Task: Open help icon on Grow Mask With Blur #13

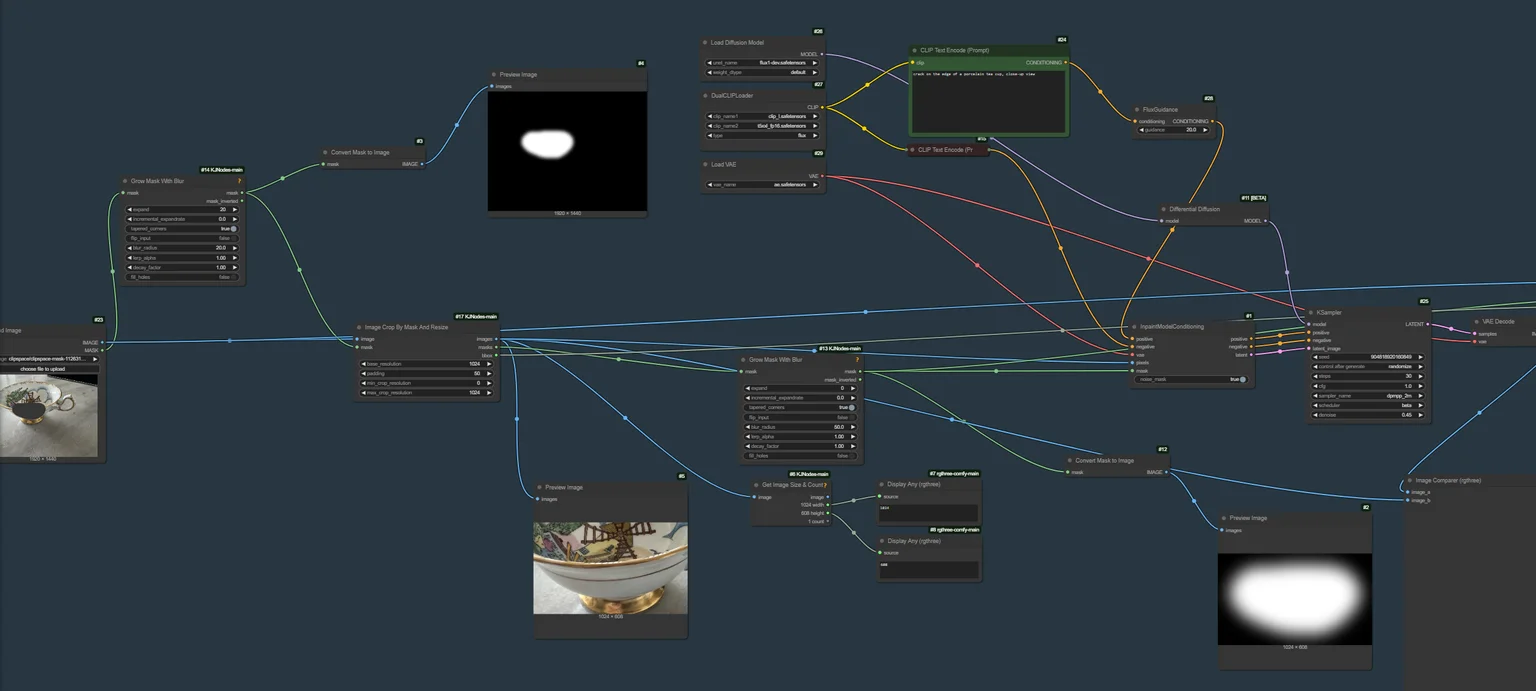Action: (857, 359)
